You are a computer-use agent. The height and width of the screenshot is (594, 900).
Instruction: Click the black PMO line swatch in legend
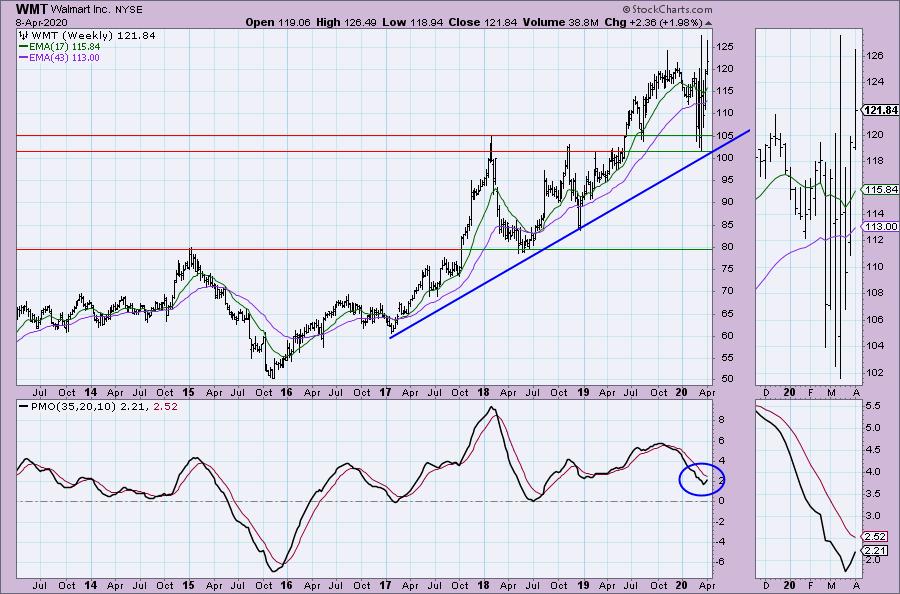[x=24, y=406]
